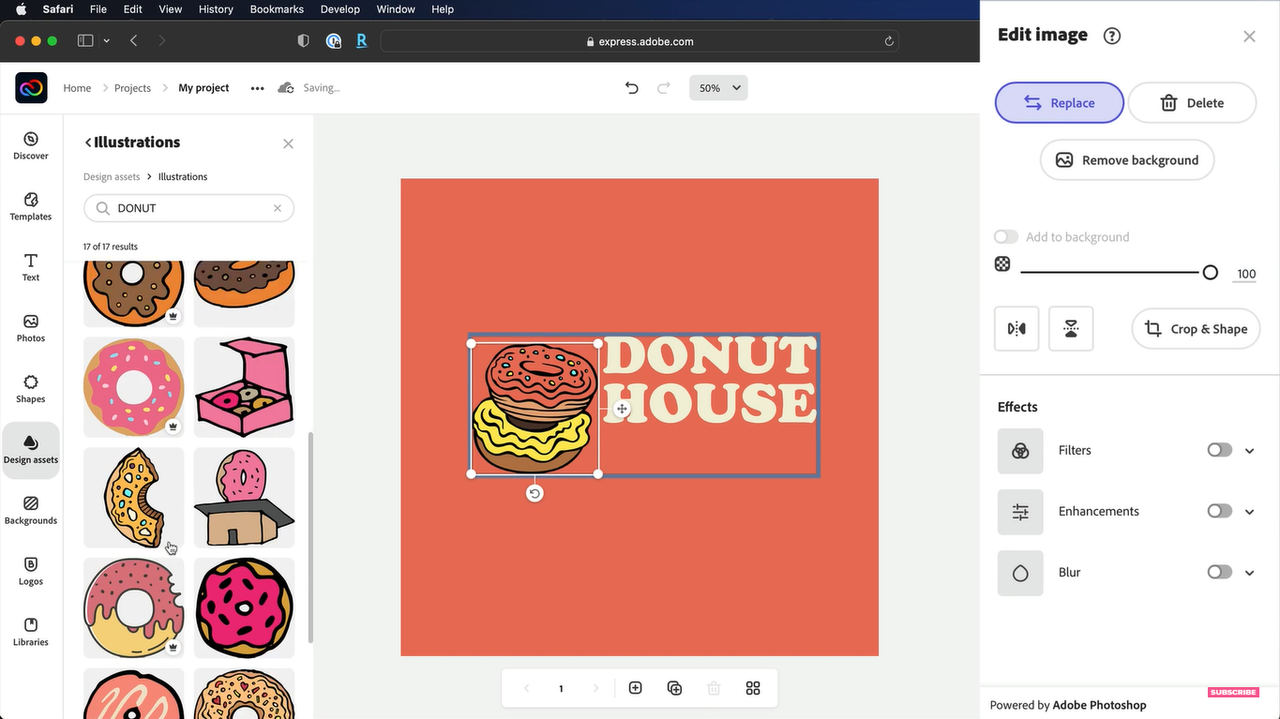Viewport: 1280px width, 719px height.
Task: Click the Safari address bar
Action: click(x=639, y=42)
